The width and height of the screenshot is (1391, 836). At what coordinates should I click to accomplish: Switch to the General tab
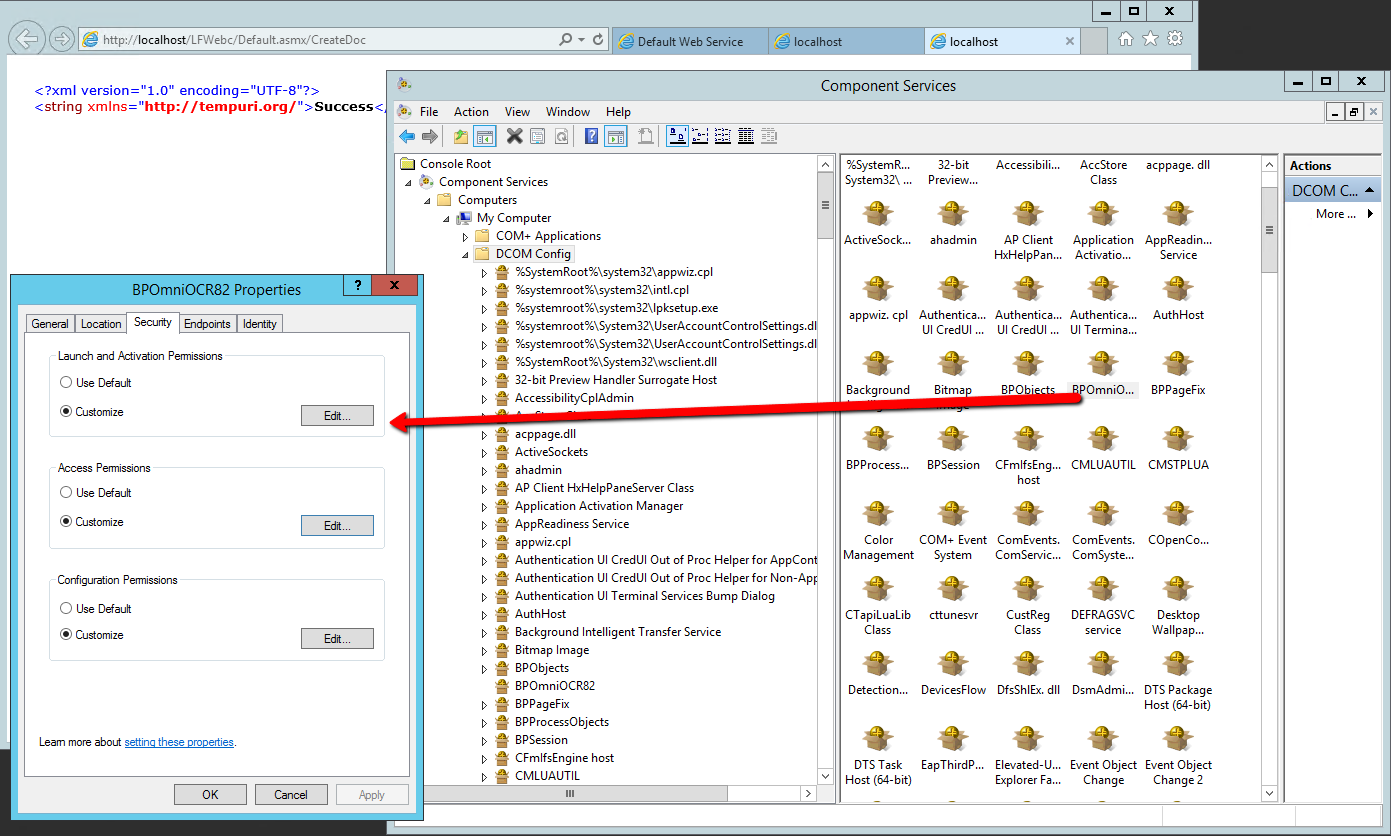(50, 323)
